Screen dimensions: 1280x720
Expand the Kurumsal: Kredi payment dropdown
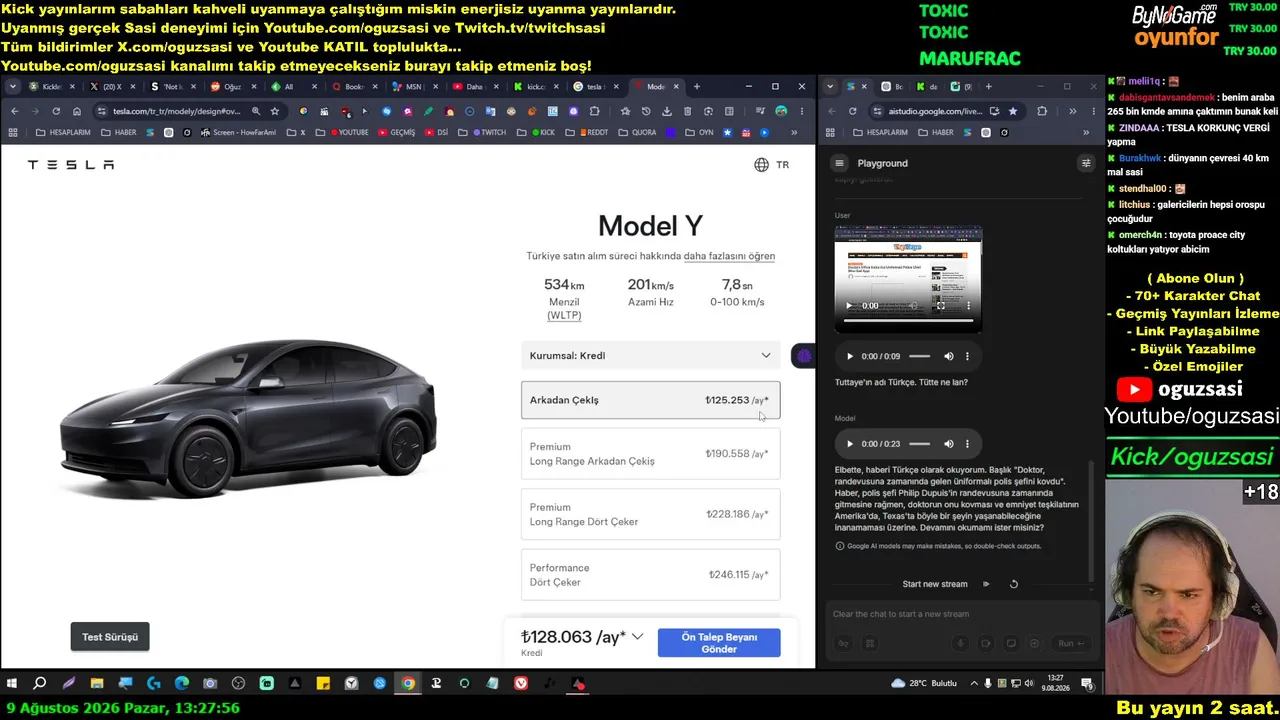click(651, 356)
